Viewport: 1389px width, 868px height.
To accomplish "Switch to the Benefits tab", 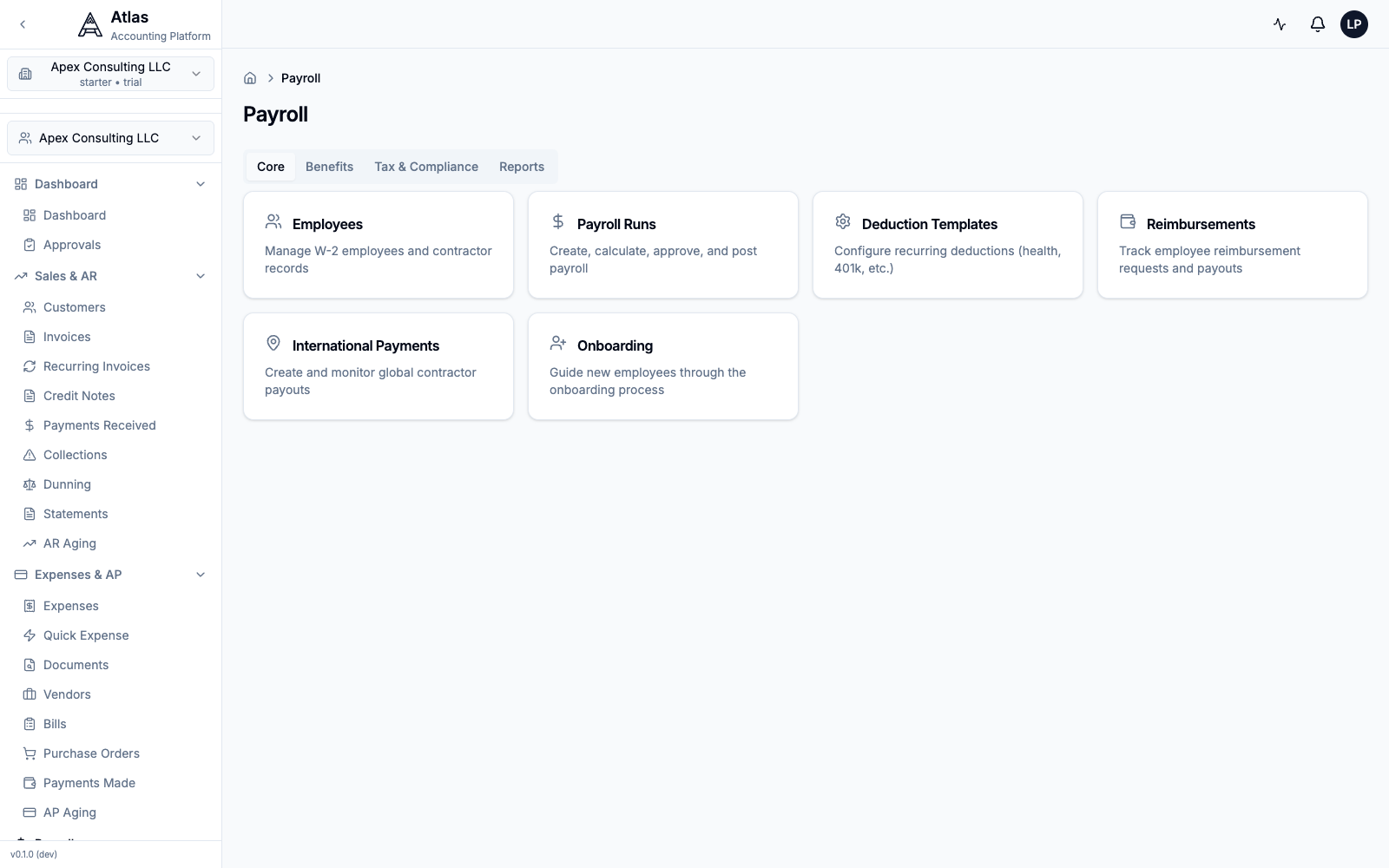I will coord(329,167).
